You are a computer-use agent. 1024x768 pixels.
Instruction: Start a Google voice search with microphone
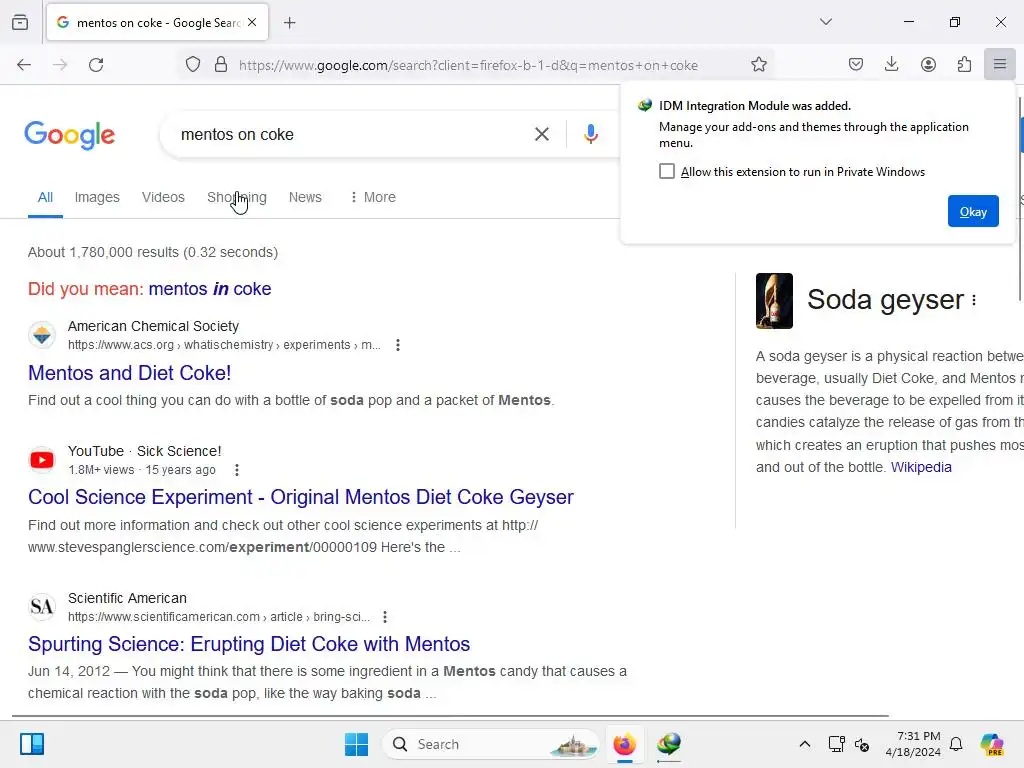590,134
